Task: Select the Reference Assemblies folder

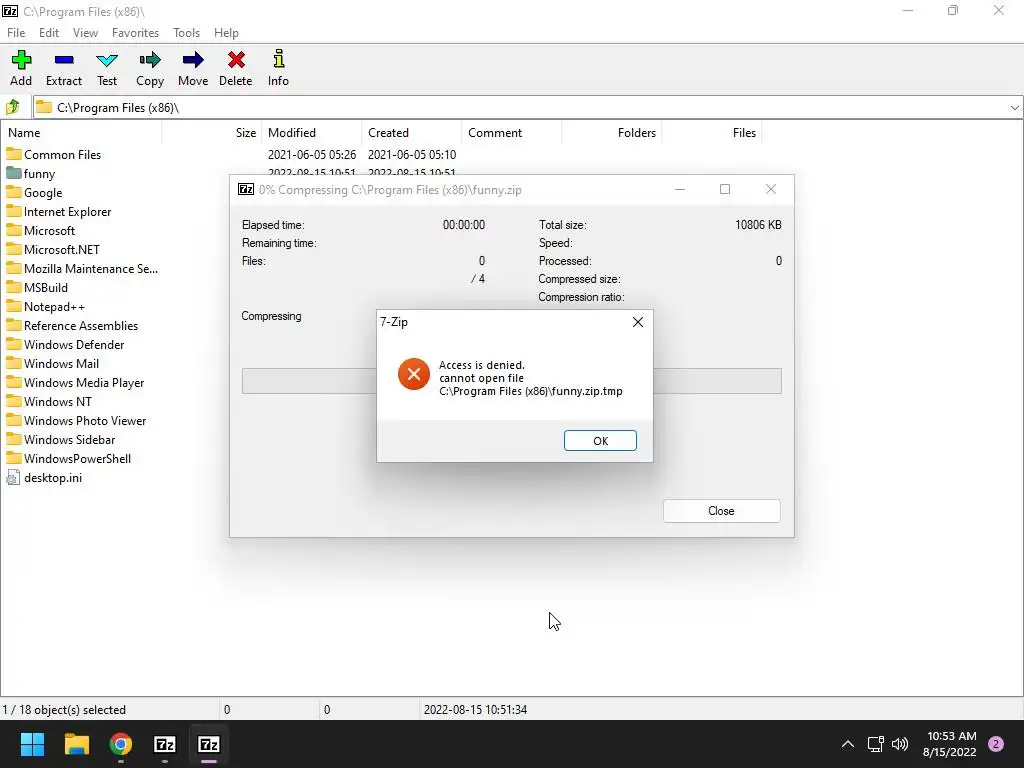Action: [x=81, y=325]
